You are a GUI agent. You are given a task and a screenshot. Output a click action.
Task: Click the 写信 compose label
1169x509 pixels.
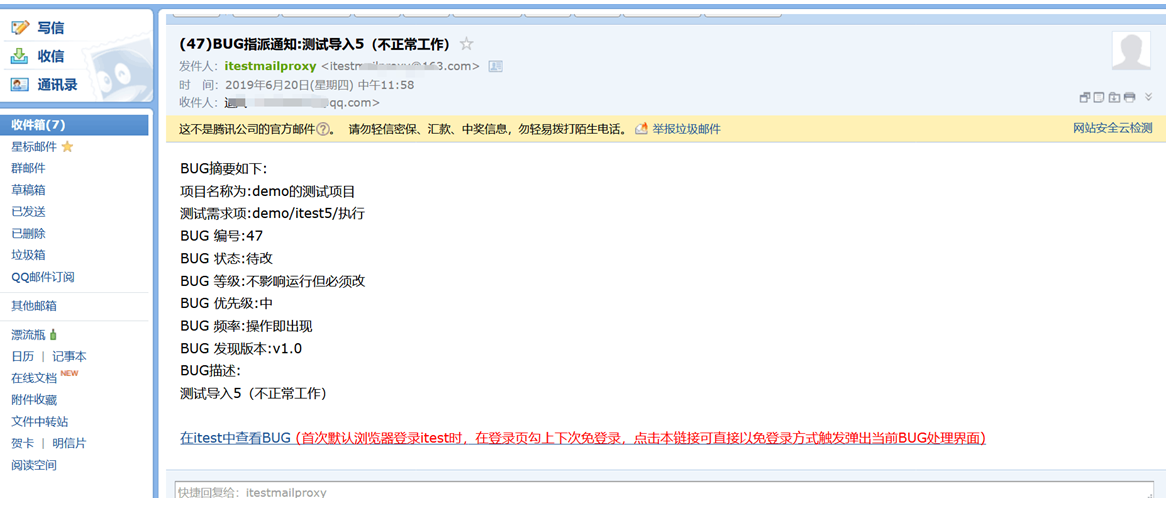pyautogui.click(x=51, y=28)
